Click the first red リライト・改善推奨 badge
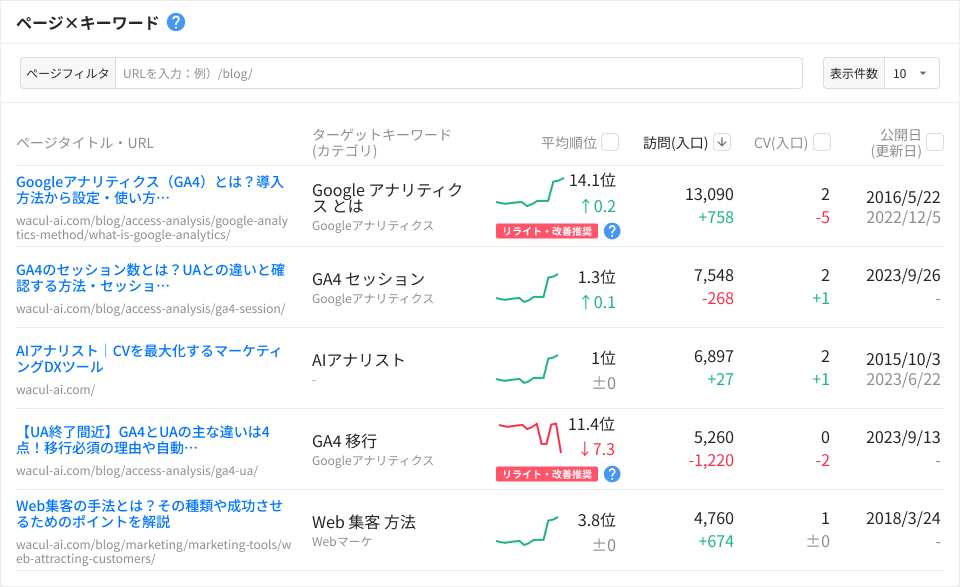 coord(546,231)
